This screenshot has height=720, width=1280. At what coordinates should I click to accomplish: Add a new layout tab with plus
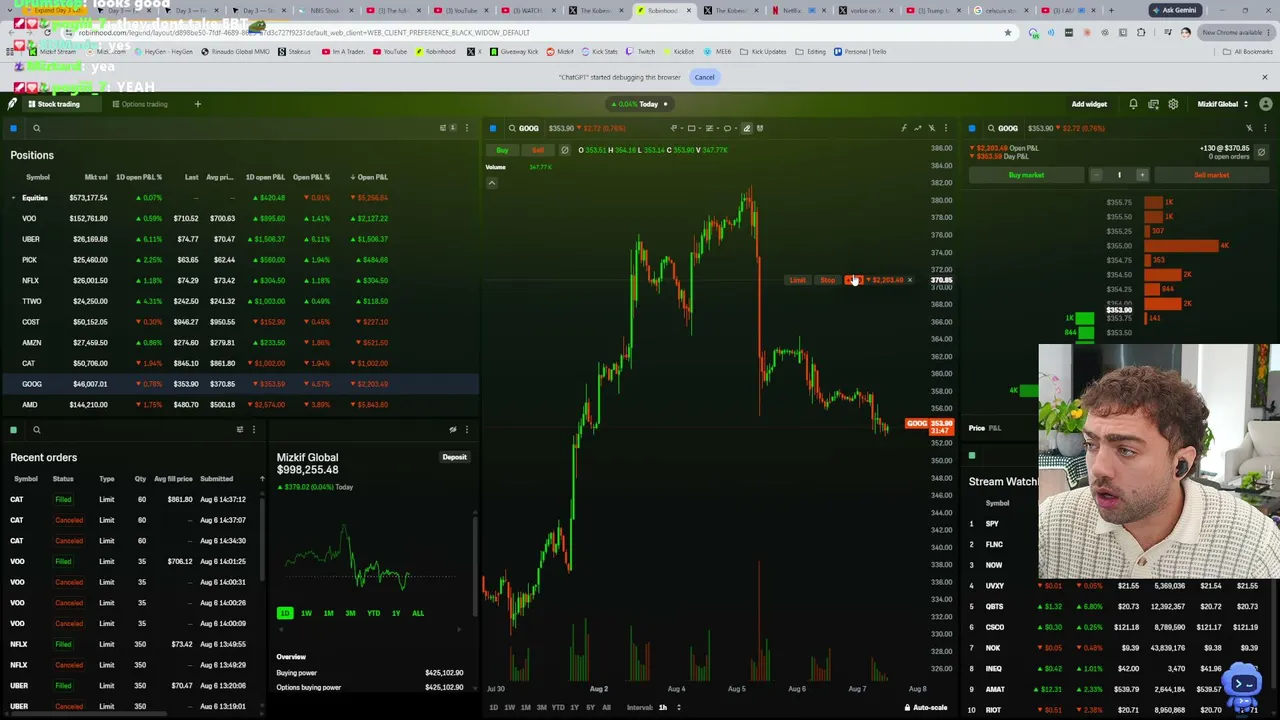click(197, 104)
